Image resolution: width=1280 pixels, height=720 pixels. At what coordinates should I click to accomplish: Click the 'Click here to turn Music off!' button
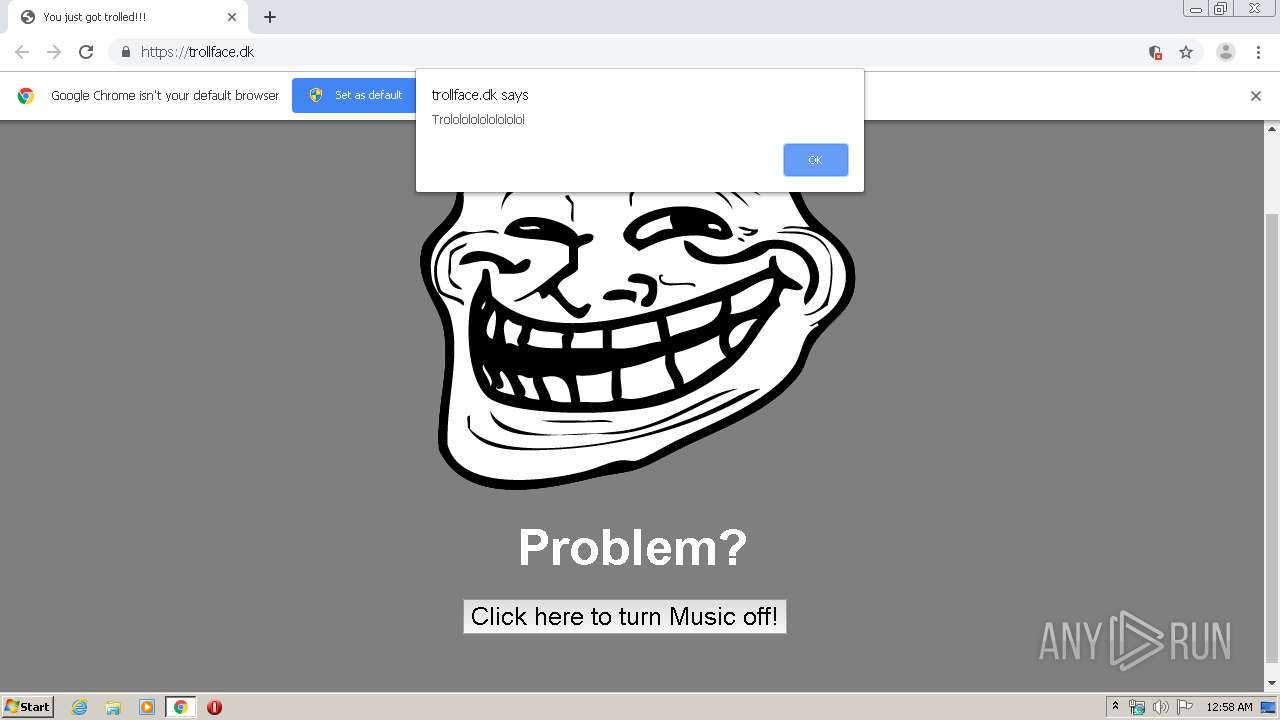point(625,616)
